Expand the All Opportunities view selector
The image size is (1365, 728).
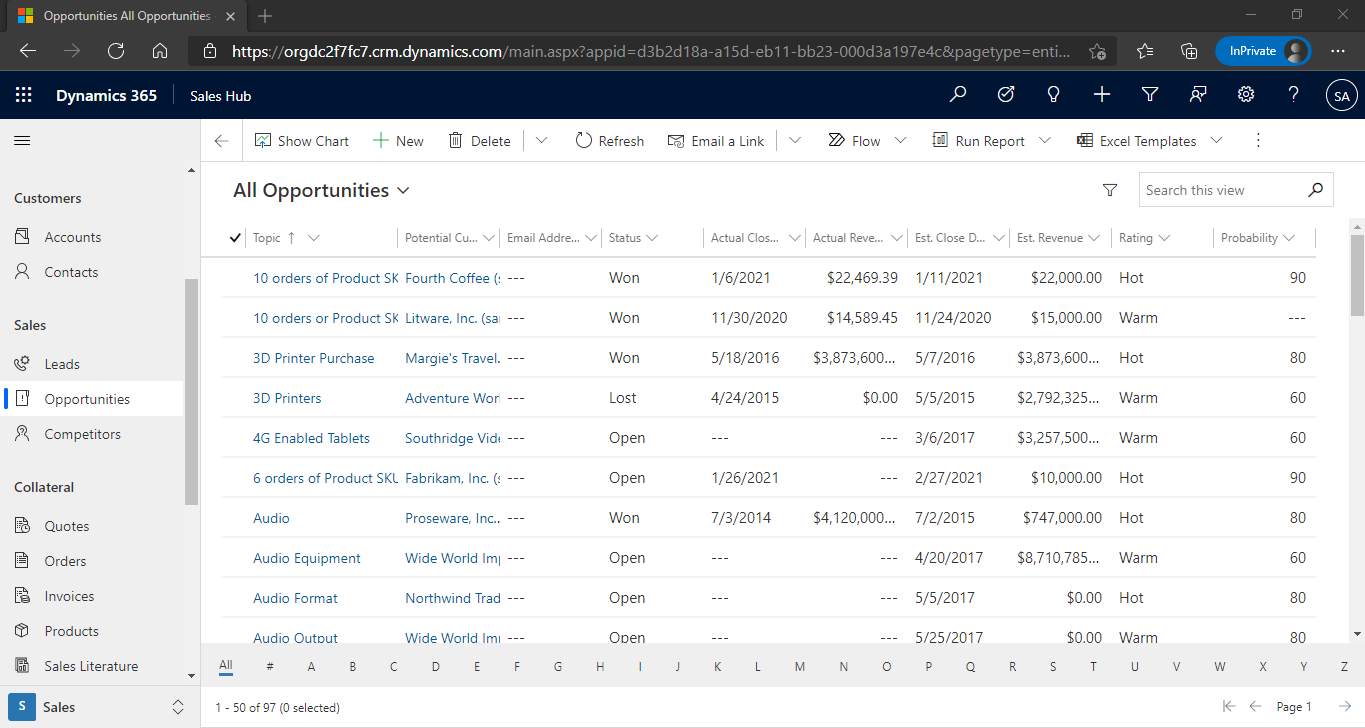[x=404, y=191]
